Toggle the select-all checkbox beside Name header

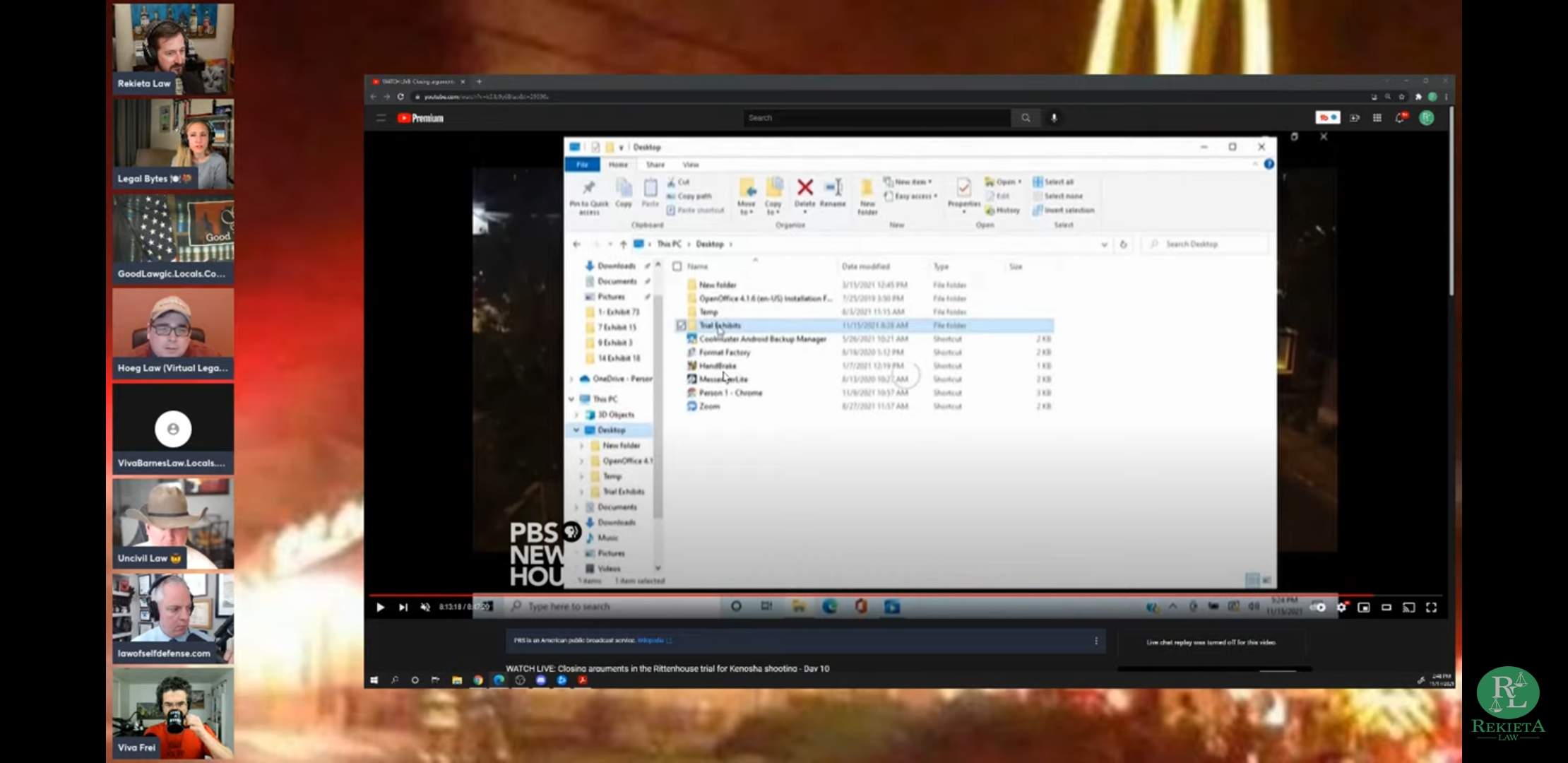click(x=677, y=266)
